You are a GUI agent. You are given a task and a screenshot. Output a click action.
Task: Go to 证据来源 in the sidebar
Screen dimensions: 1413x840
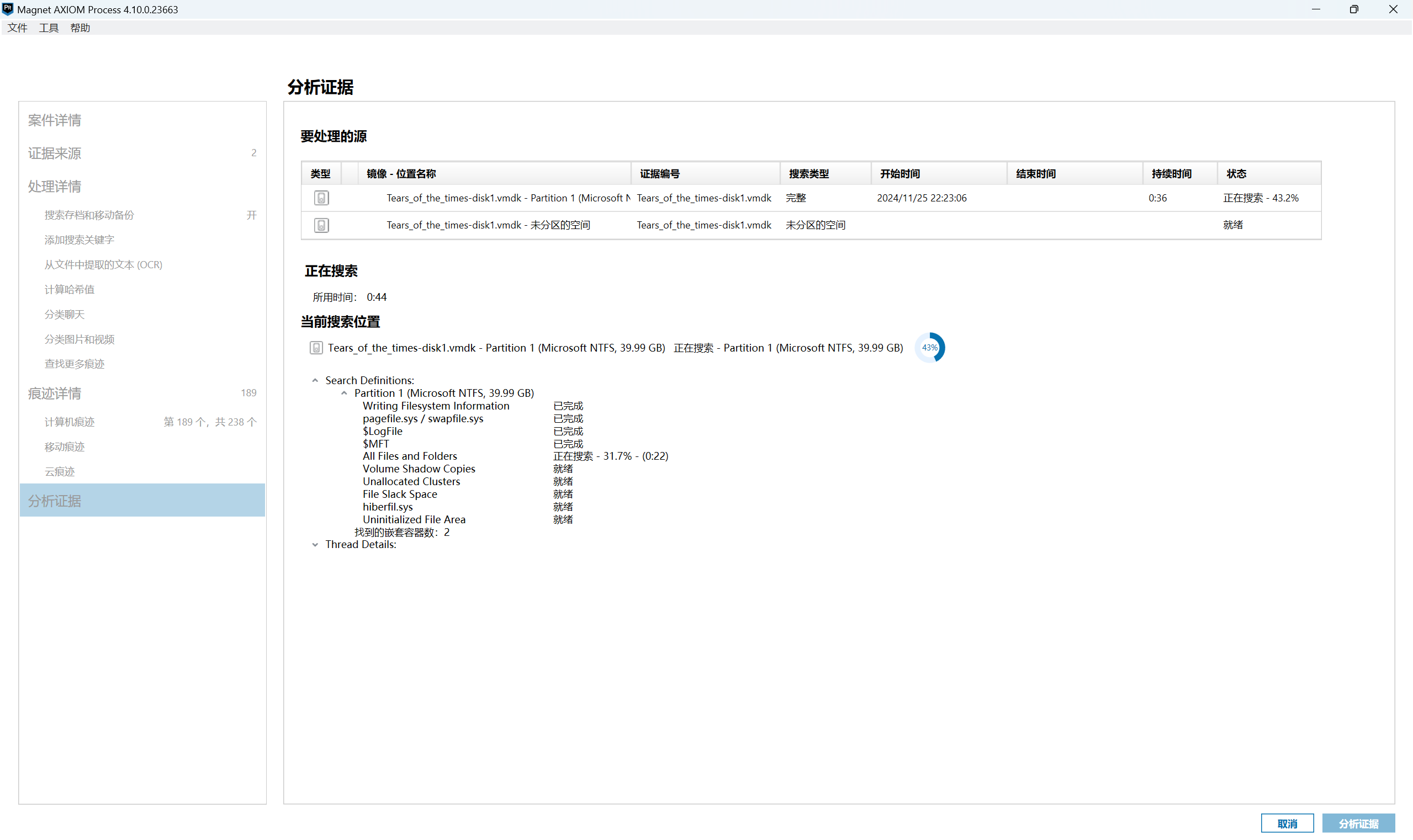[54, 153]
